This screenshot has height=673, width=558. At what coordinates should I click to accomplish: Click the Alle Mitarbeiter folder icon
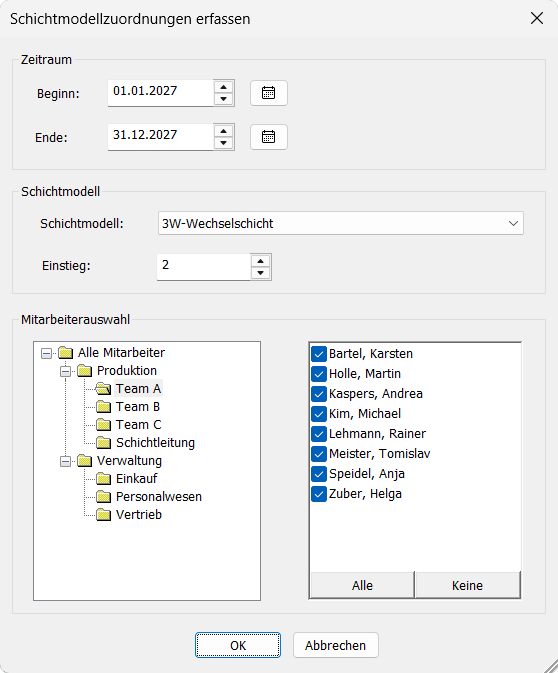click(x=66, y=353)
